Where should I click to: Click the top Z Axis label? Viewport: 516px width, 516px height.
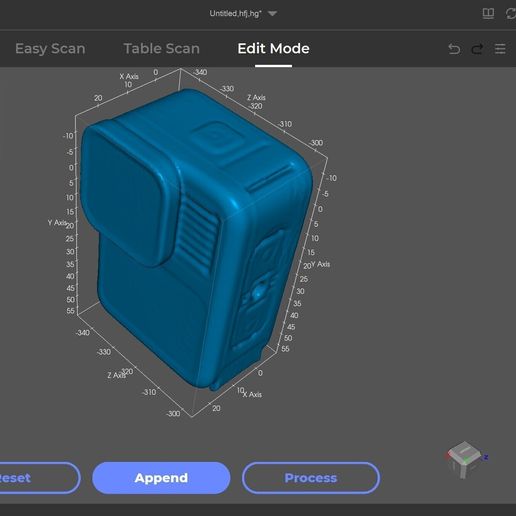[x=256, y=98]
